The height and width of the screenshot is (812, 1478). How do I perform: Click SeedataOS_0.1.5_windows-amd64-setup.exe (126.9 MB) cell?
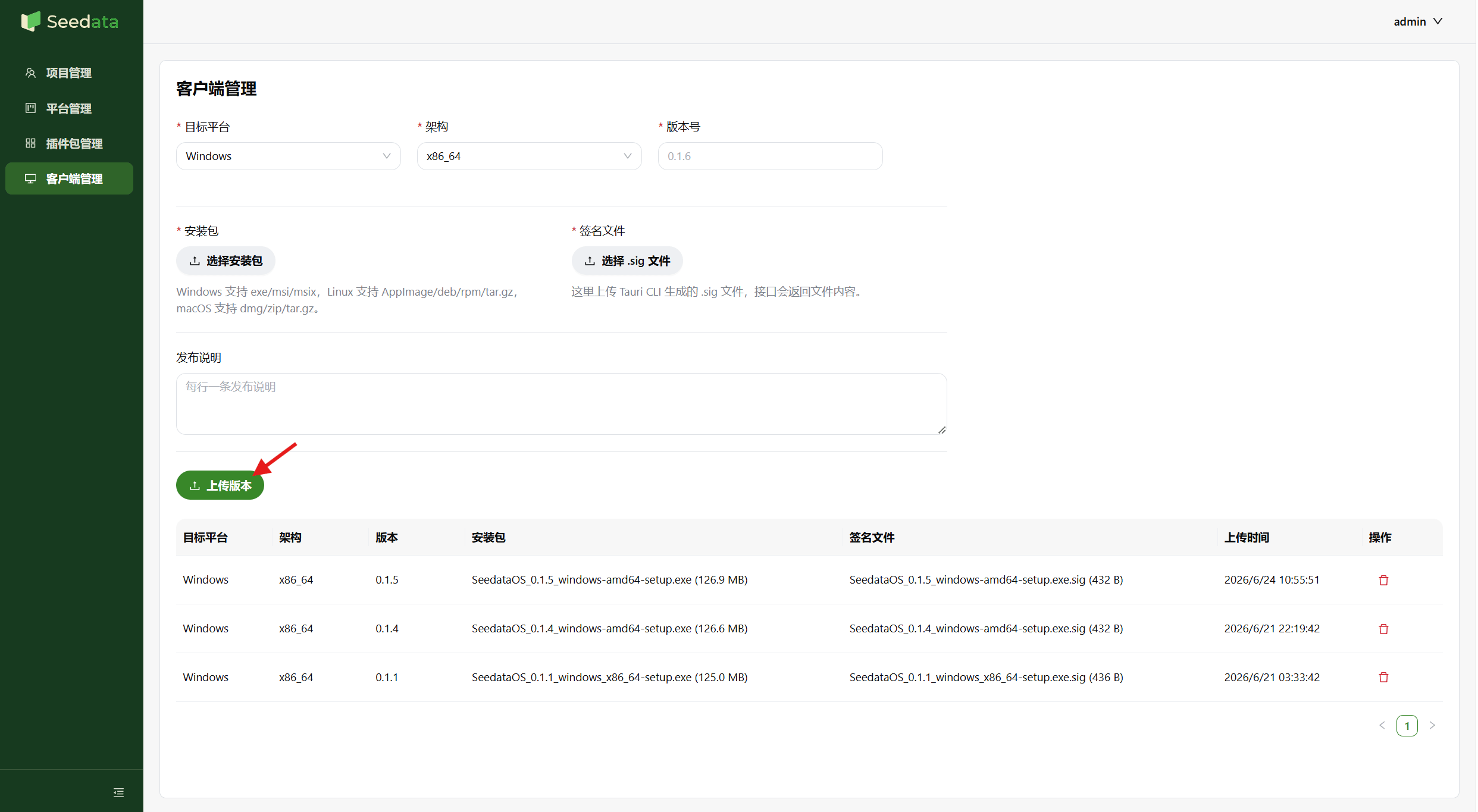pyautogui.click(x=609, y=579)
